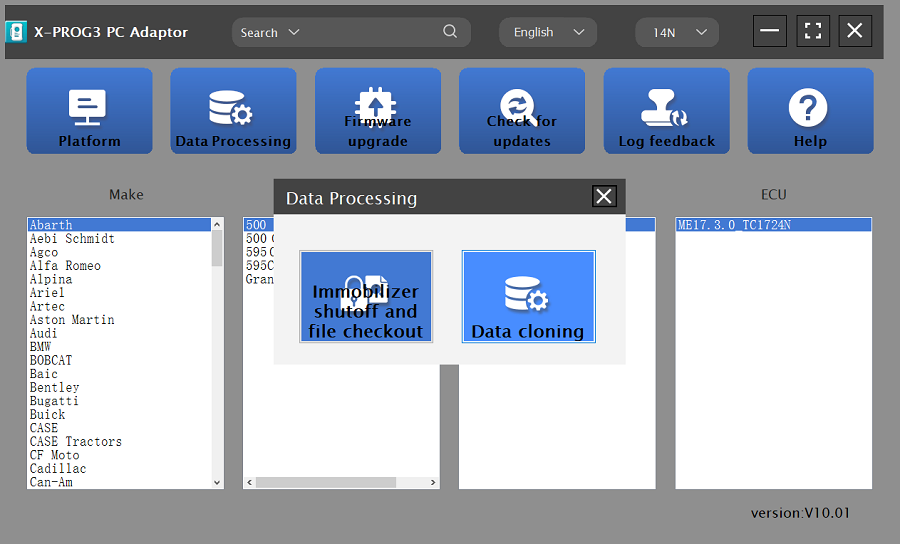
Task: Open the Platform tile
Action: coord(89,111)
